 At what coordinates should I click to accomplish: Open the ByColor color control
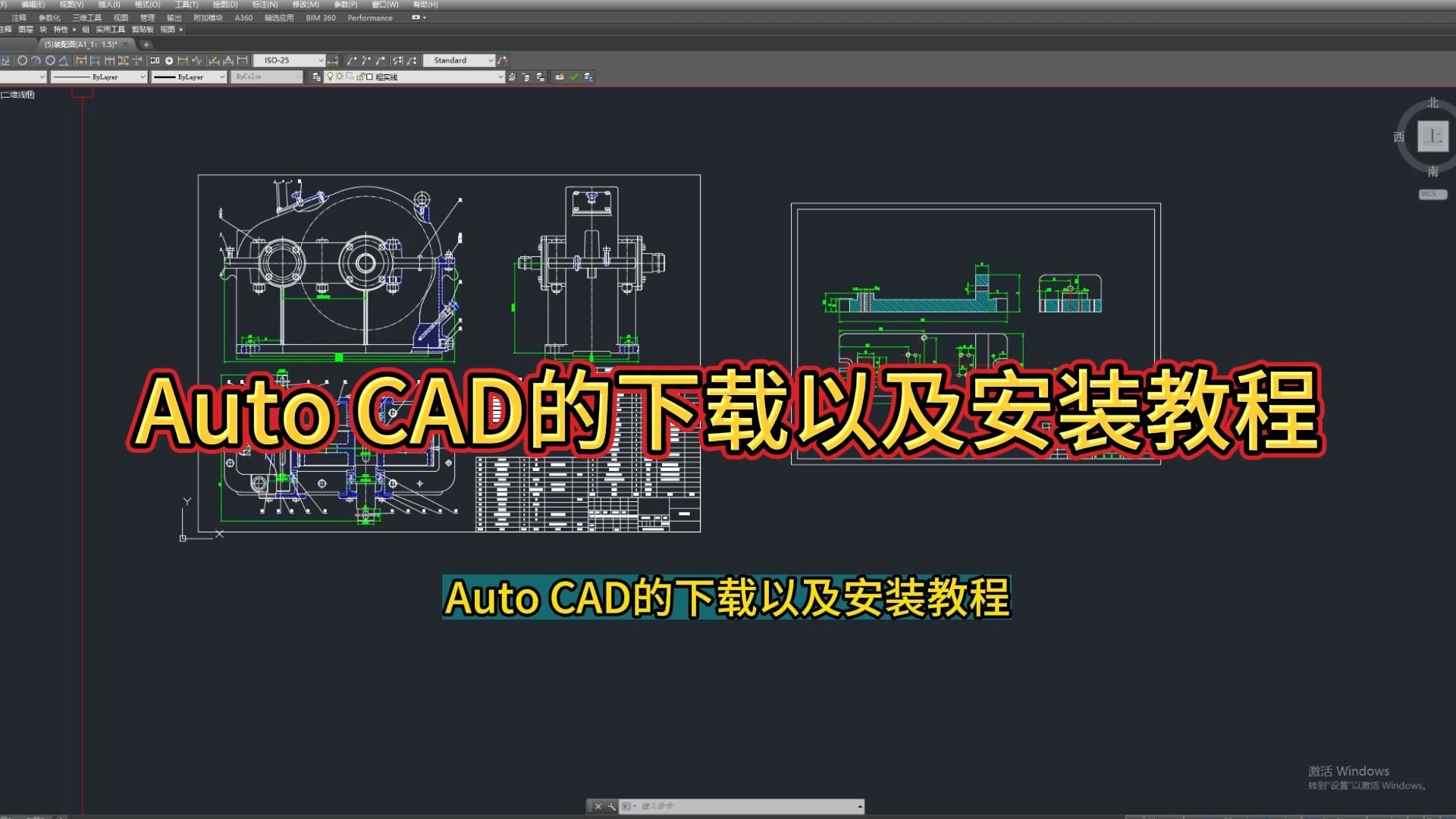pyautogui.click(x=265, y=76)
